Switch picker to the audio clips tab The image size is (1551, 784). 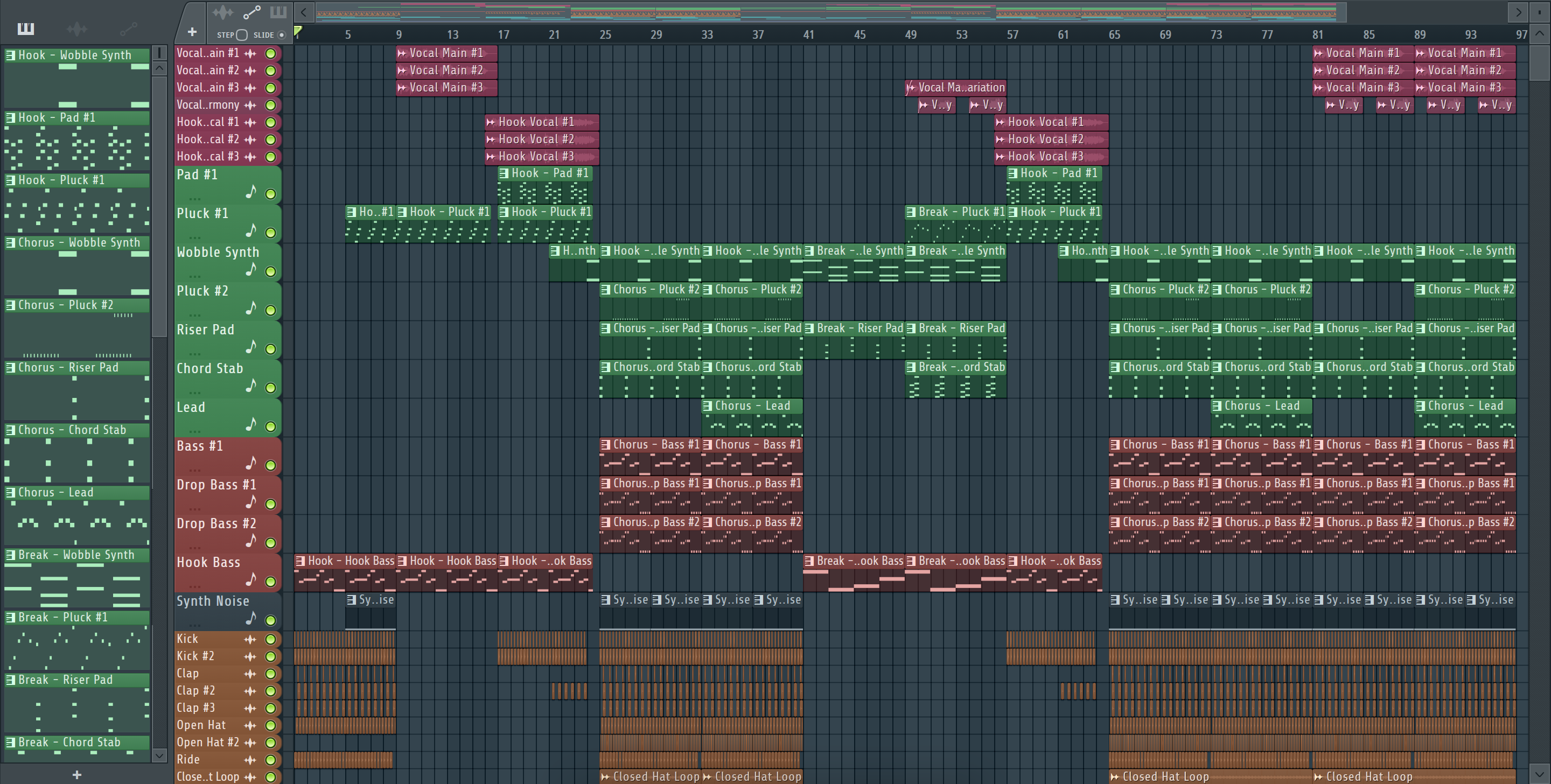[x=76, y=29]
